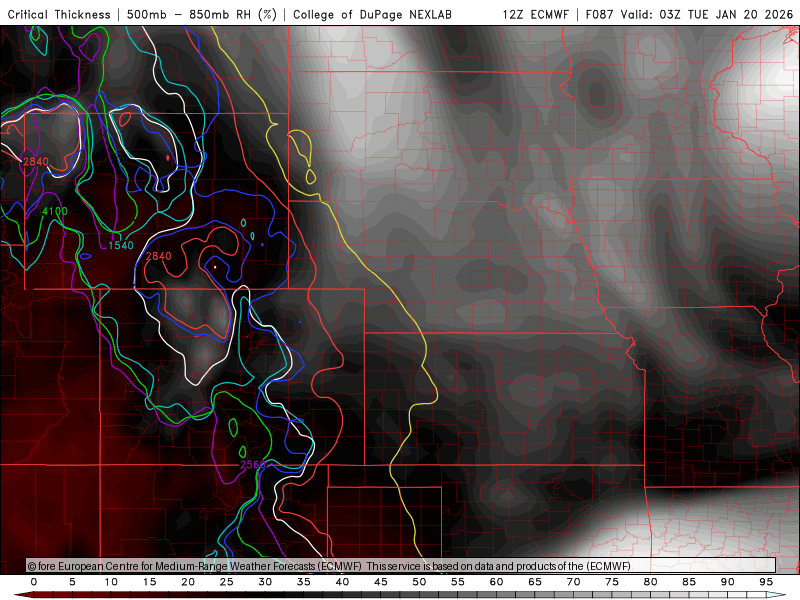Click the 45 value on the color scale

(381, 582)
